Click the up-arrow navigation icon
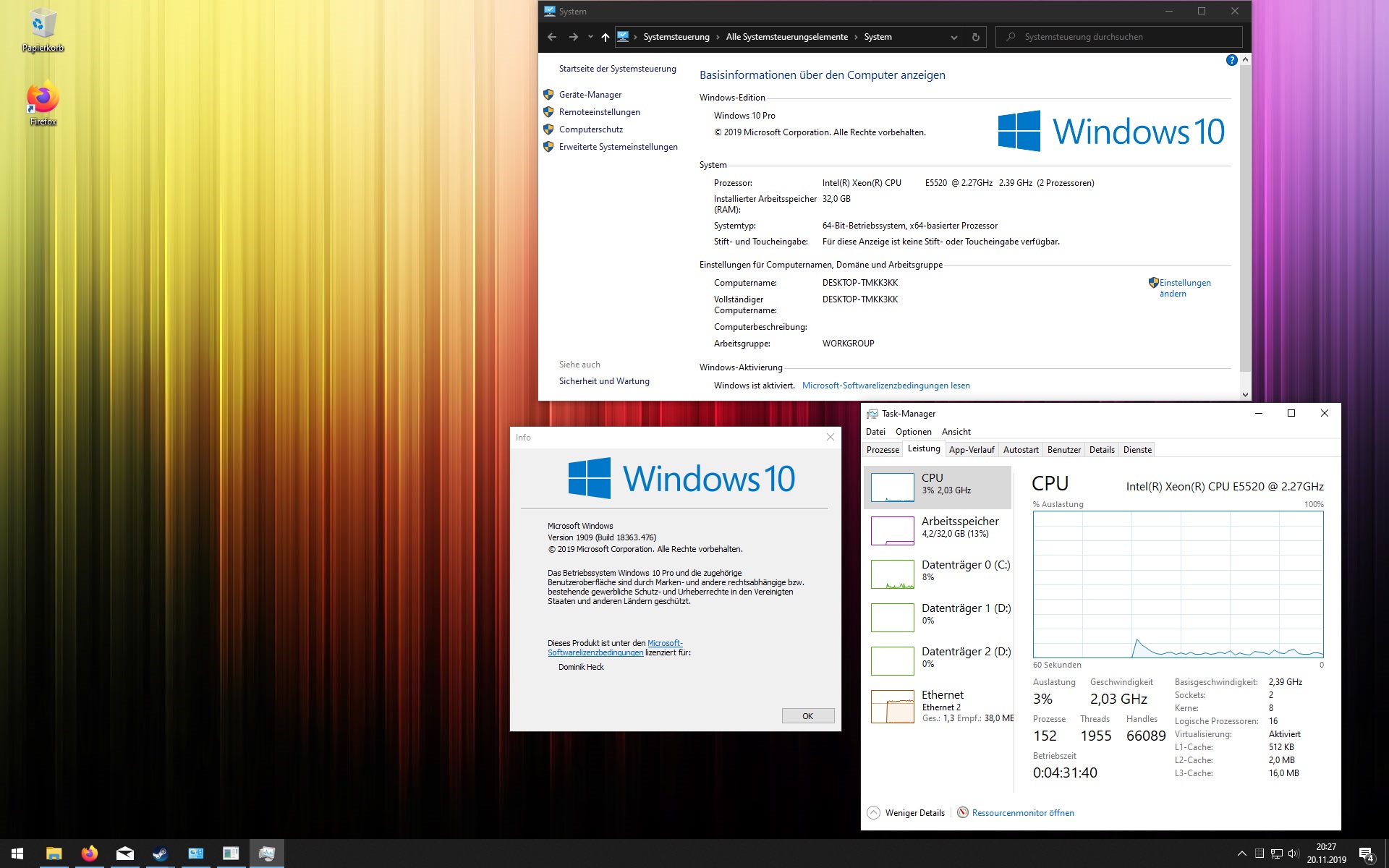1389x868 pixels. coord(605,37)
